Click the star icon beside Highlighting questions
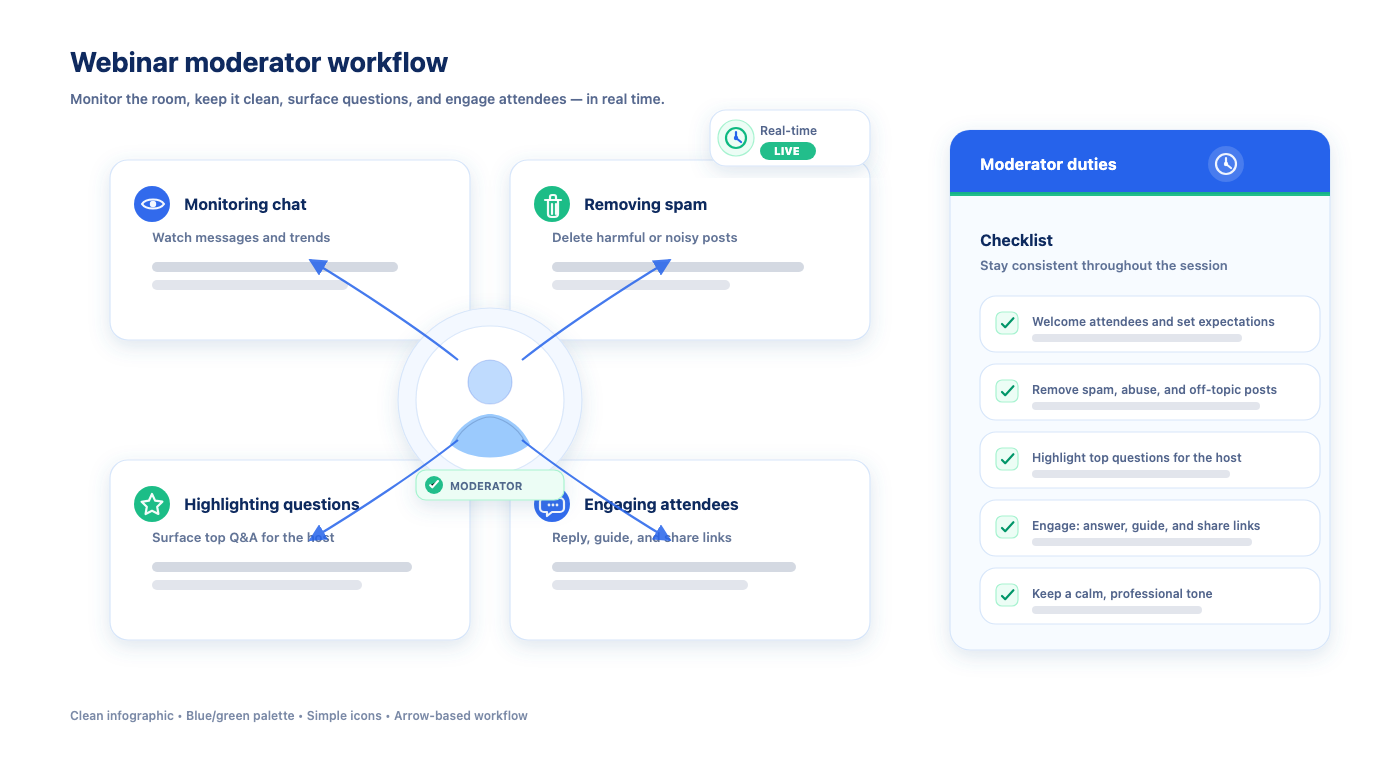Screen dimensions: 1400x760 click(152, 504)
